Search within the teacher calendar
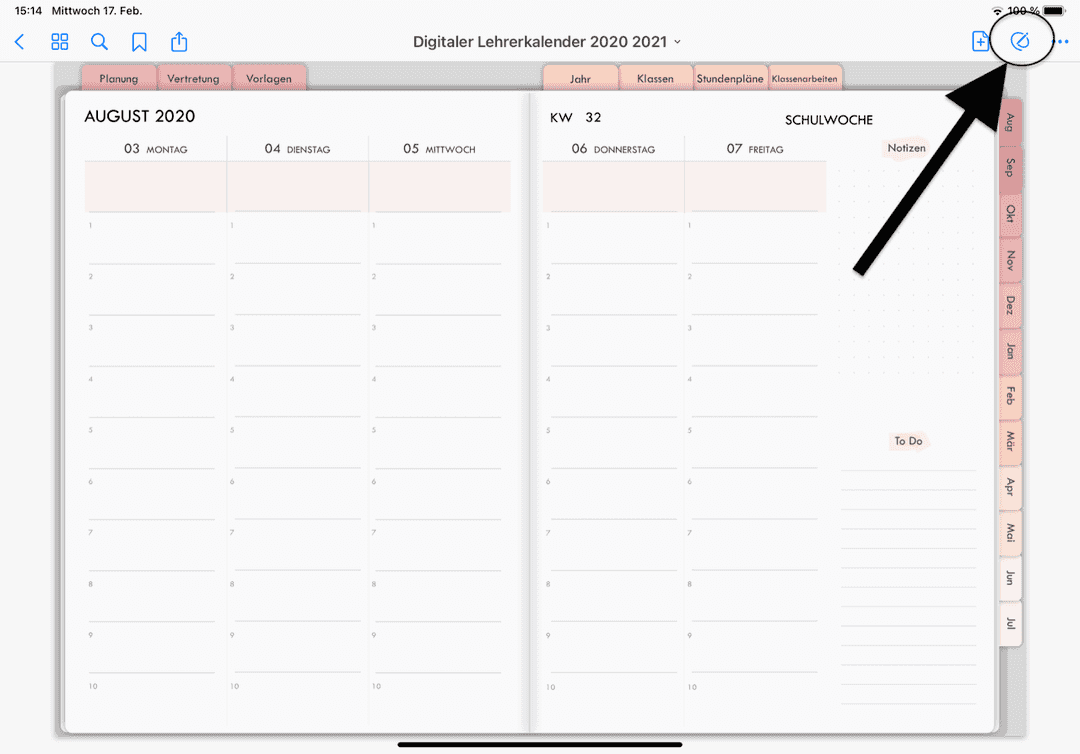 [x=99, y=42]
